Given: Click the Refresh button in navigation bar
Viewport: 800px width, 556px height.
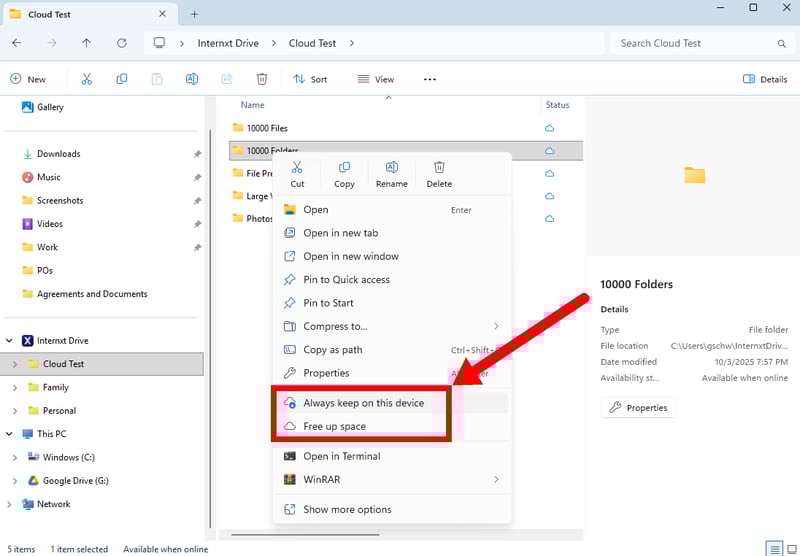Looking at the screenshot, I should click(122, 43).
